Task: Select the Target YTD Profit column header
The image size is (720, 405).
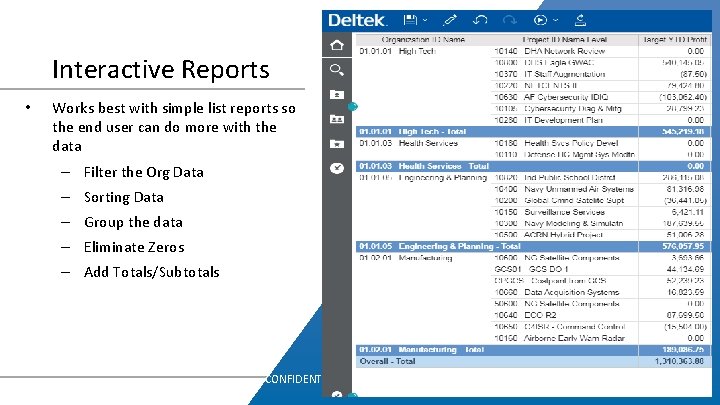Action: click(675, 39)
